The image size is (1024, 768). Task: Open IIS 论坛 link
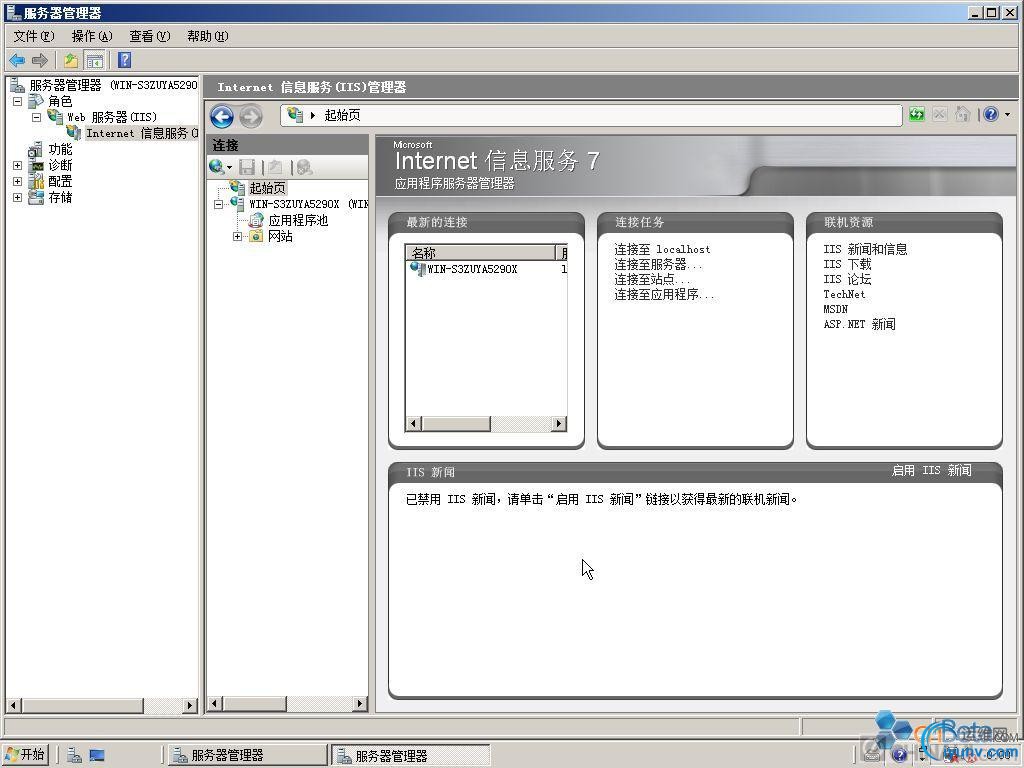point(847,279)
